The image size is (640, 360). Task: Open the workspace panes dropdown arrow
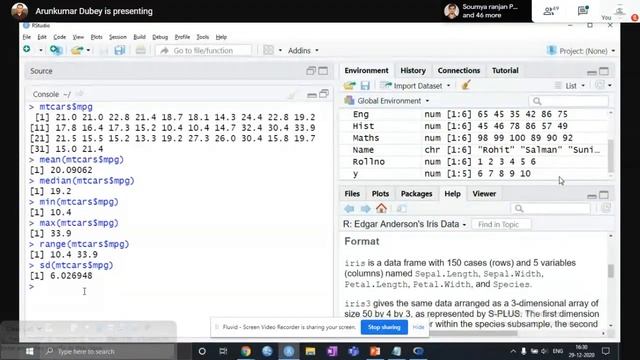(280, 51)
